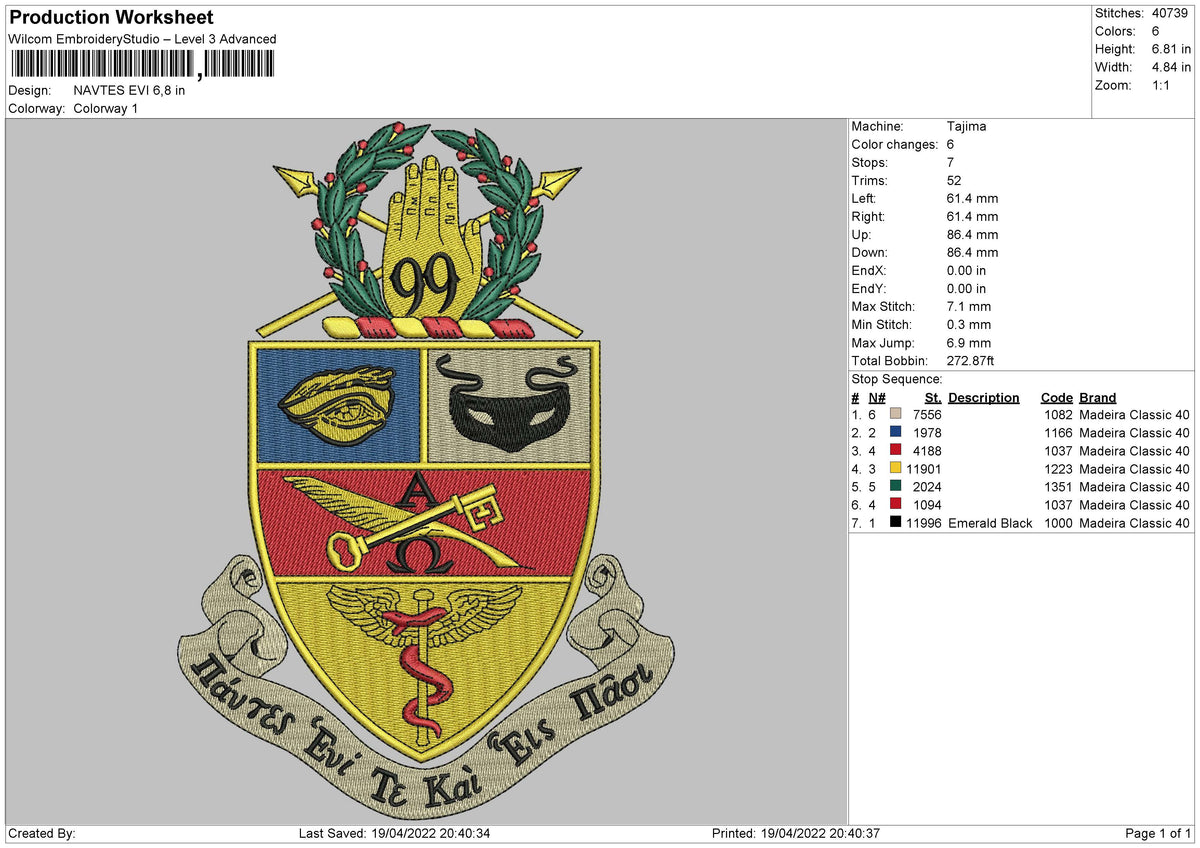1200x848 pixels.
Task: Click the Brand column header
Action: [1098, 397]
